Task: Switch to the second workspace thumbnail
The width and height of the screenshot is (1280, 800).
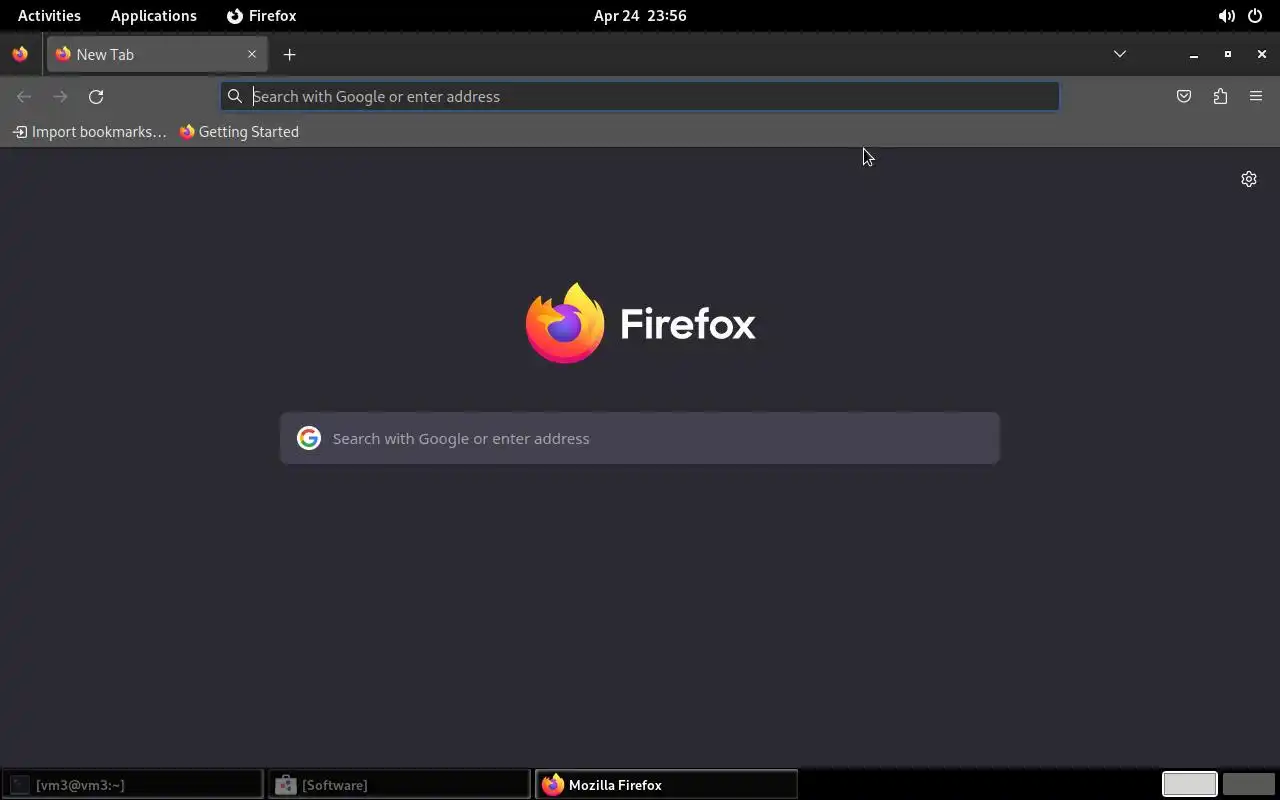Action: pyautogui.click(x=1249, y=784)
